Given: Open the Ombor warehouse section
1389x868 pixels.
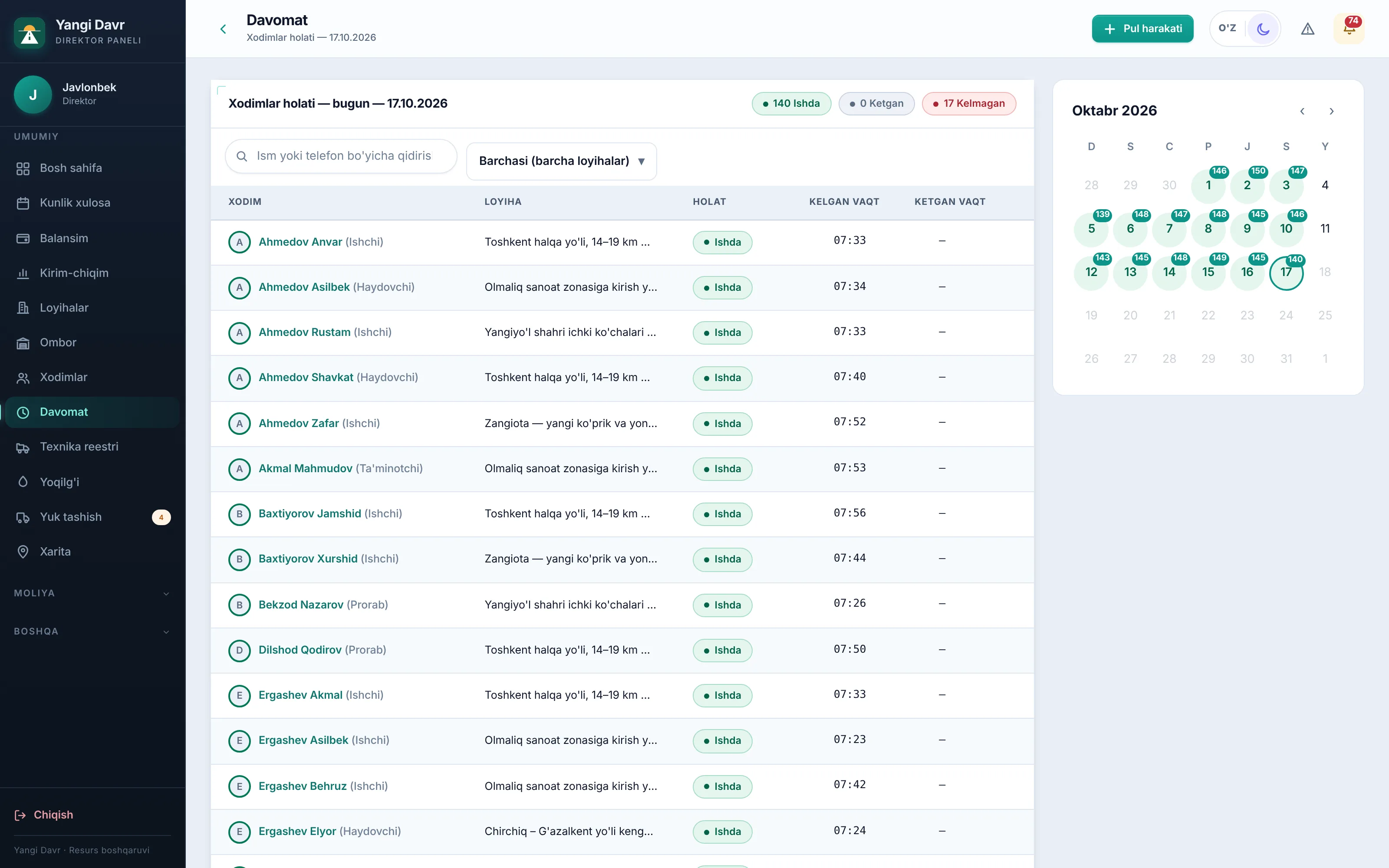Looking at the screenshot, I should 92,343.
